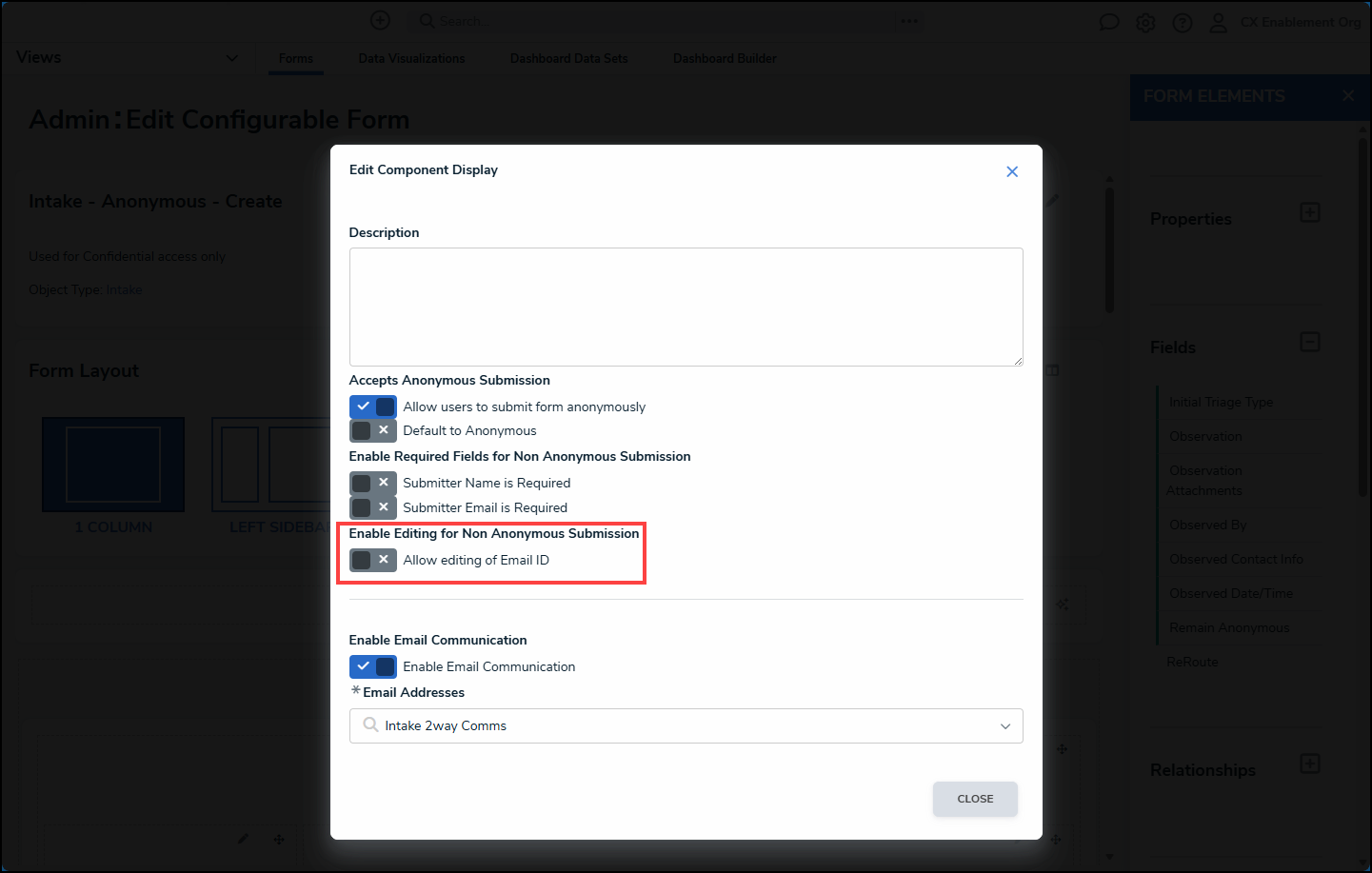The image size is (1372, 873).
Task: Open the settings gear icon
Action: (x=1145, y=23)
